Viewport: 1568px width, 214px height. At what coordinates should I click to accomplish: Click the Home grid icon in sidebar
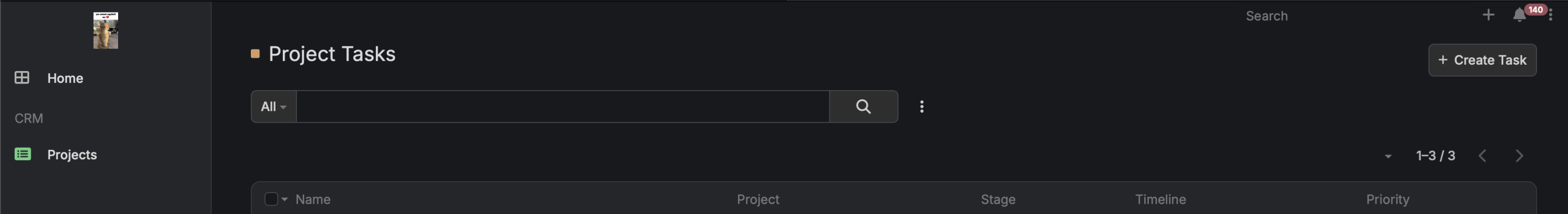pyautogui.click(x=22, y=78)
